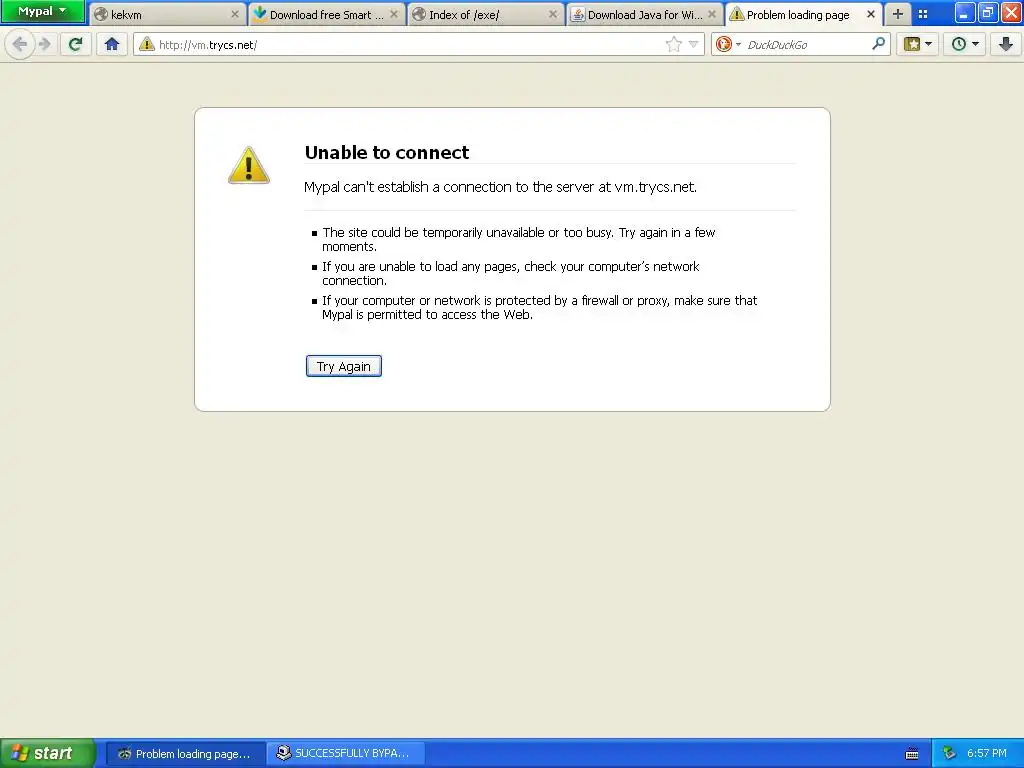The width and height of the screenshot is (1024, 768).
Task: Close the Problem loading page tab
Action: coord(871,14)
